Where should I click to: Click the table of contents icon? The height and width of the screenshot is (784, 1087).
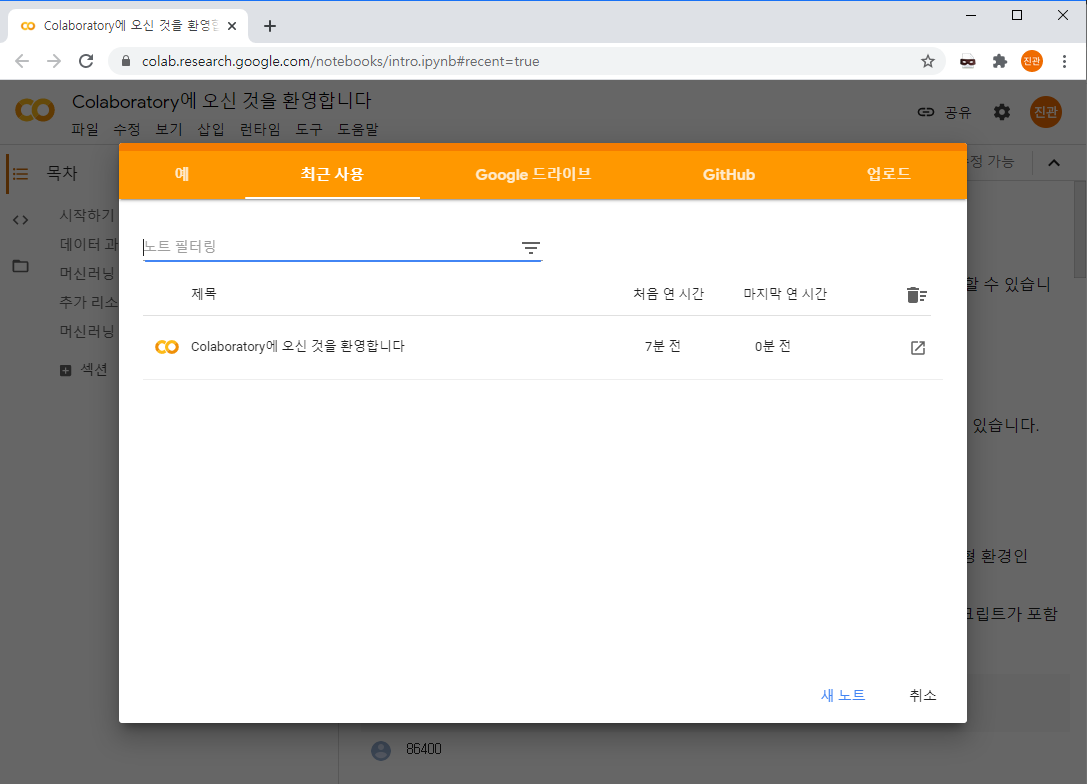(20, 173)
